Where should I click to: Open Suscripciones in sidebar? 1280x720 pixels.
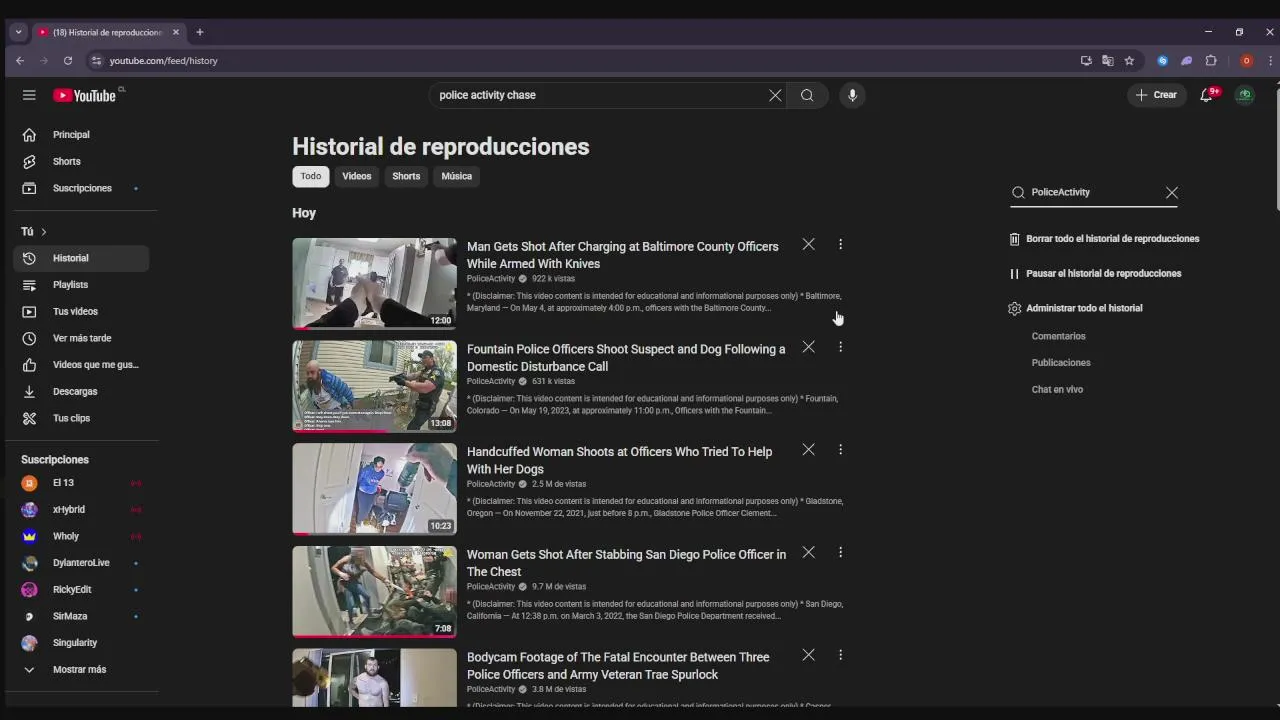(81, 188)
